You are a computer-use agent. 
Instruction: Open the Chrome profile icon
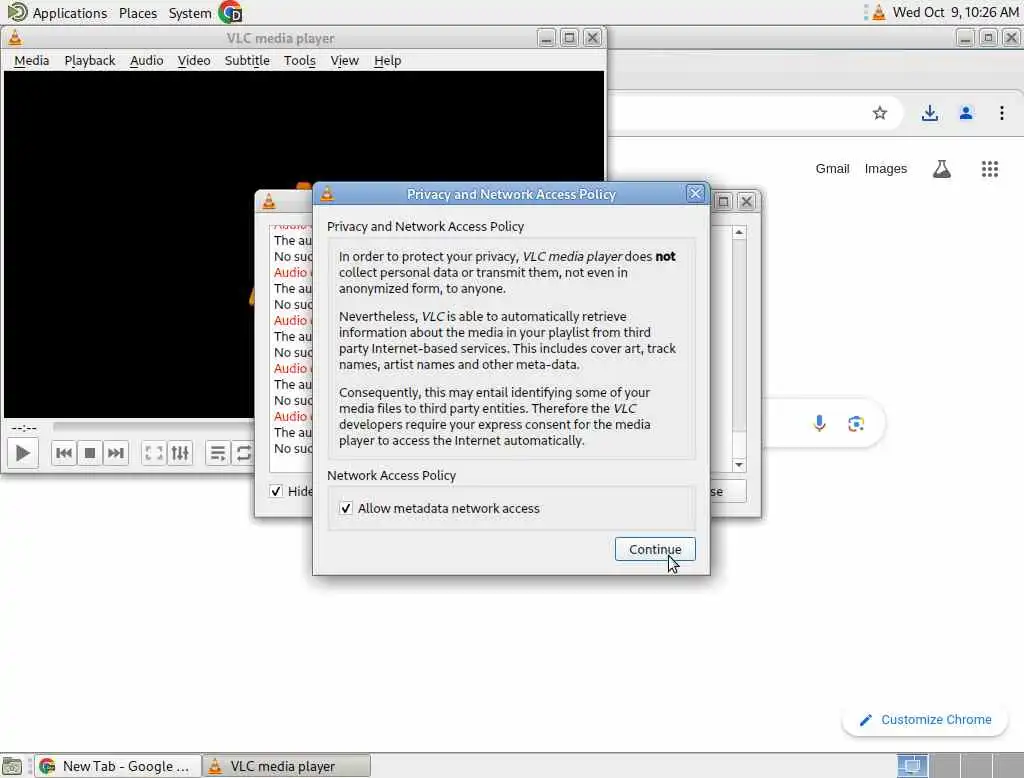[966, 113]
